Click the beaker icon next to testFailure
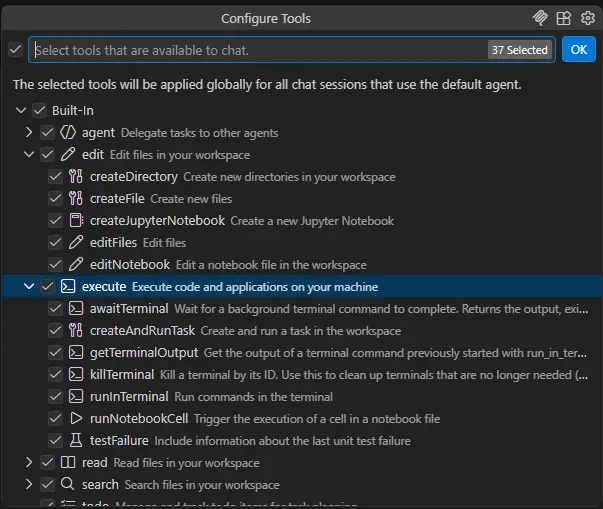 coord(76,441)
